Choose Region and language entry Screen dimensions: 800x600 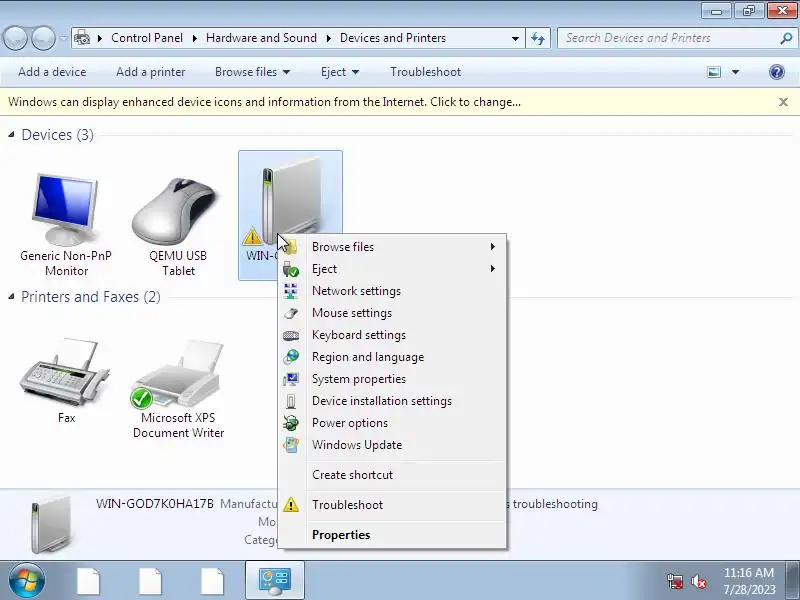coord(392,357)
